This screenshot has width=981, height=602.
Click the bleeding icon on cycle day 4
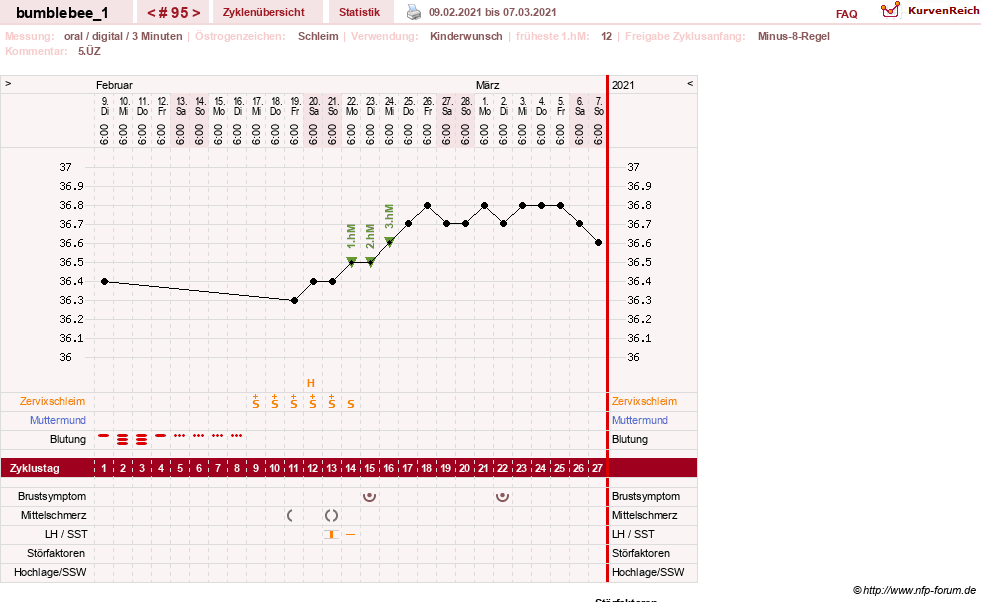(x=161, y=436)
